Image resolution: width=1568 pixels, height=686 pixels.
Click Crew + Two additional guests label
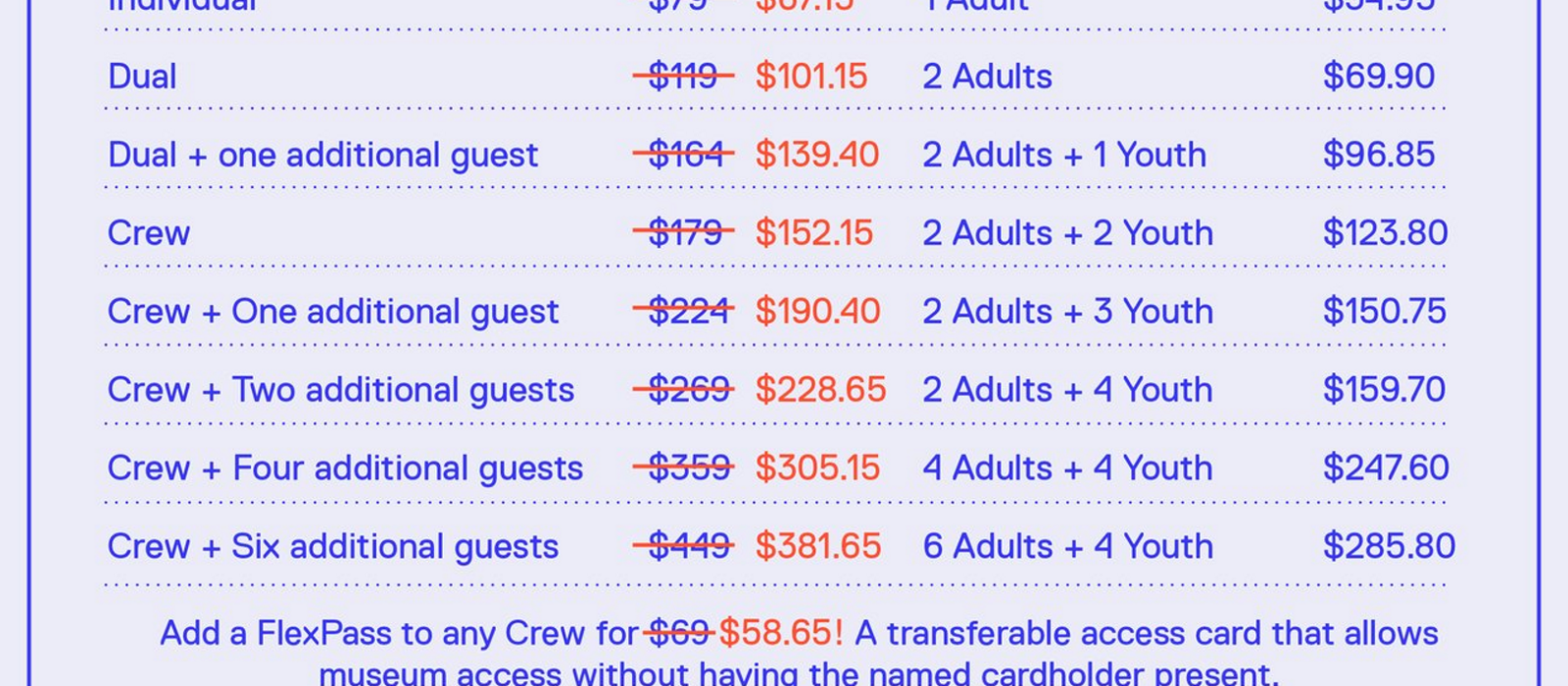[x=341, y=391]
